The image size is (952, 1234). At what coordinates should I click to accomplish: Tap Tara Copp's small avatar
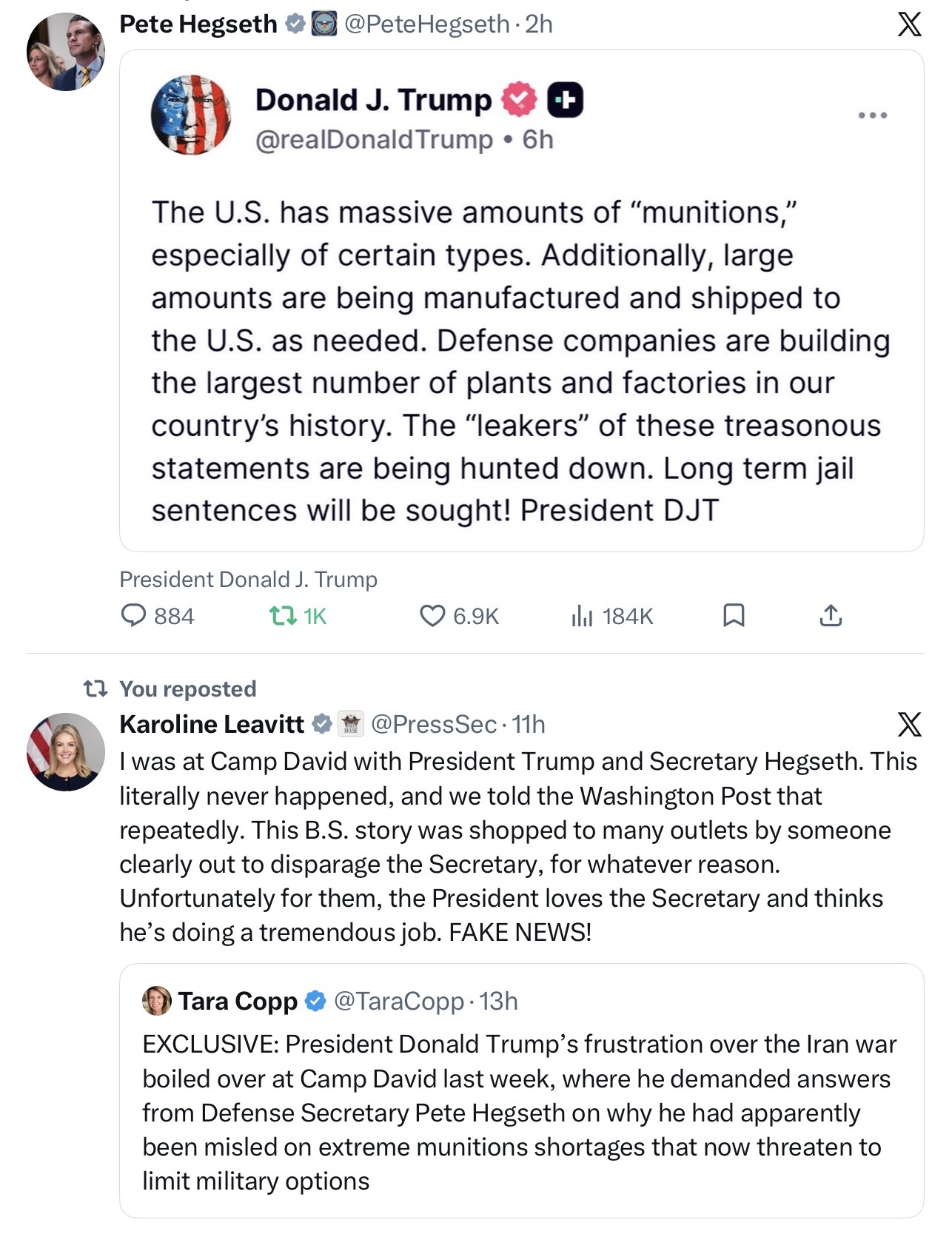pos(156,1001)
